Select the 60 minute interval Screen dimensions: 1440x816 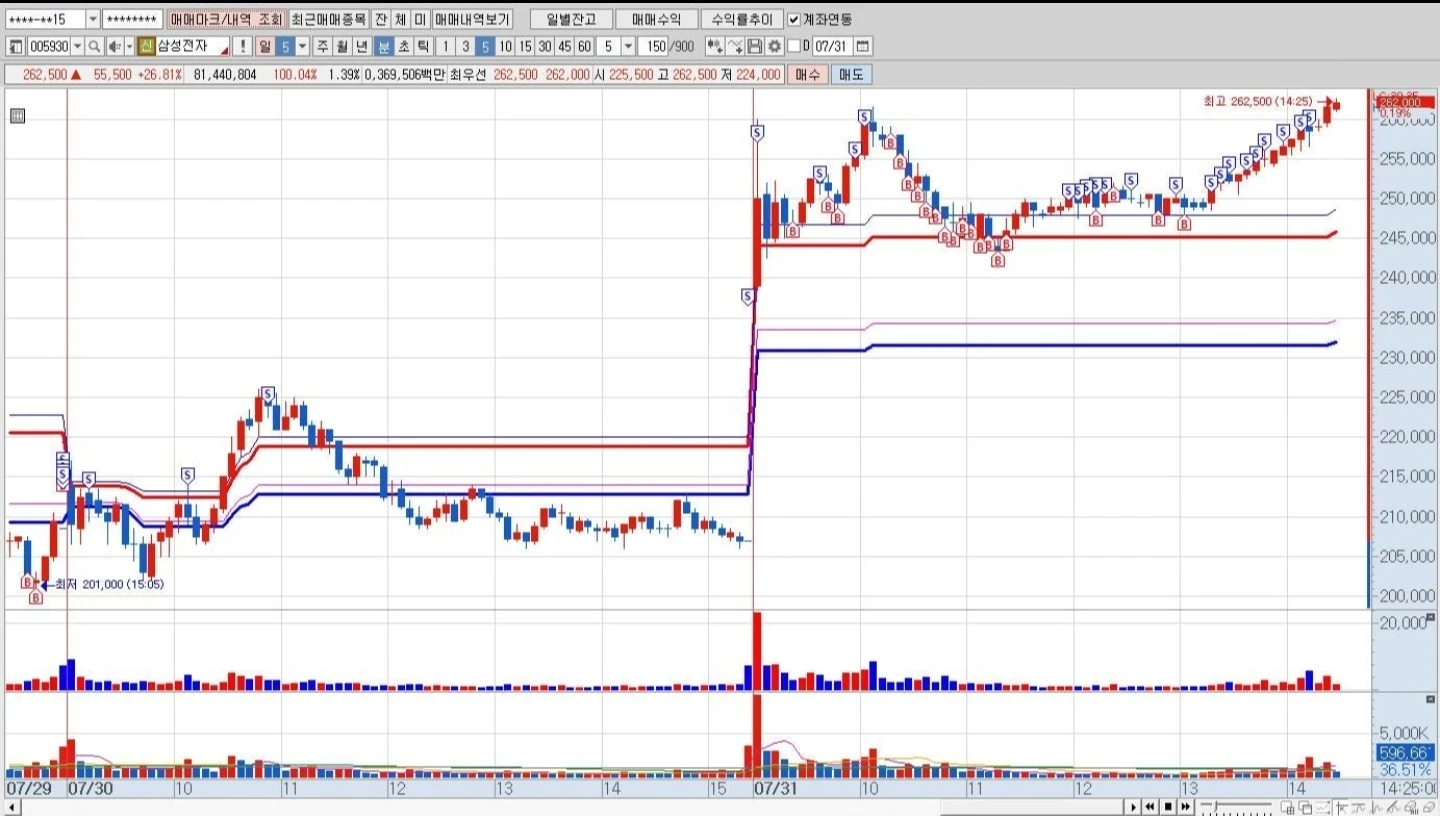(585, 46)
